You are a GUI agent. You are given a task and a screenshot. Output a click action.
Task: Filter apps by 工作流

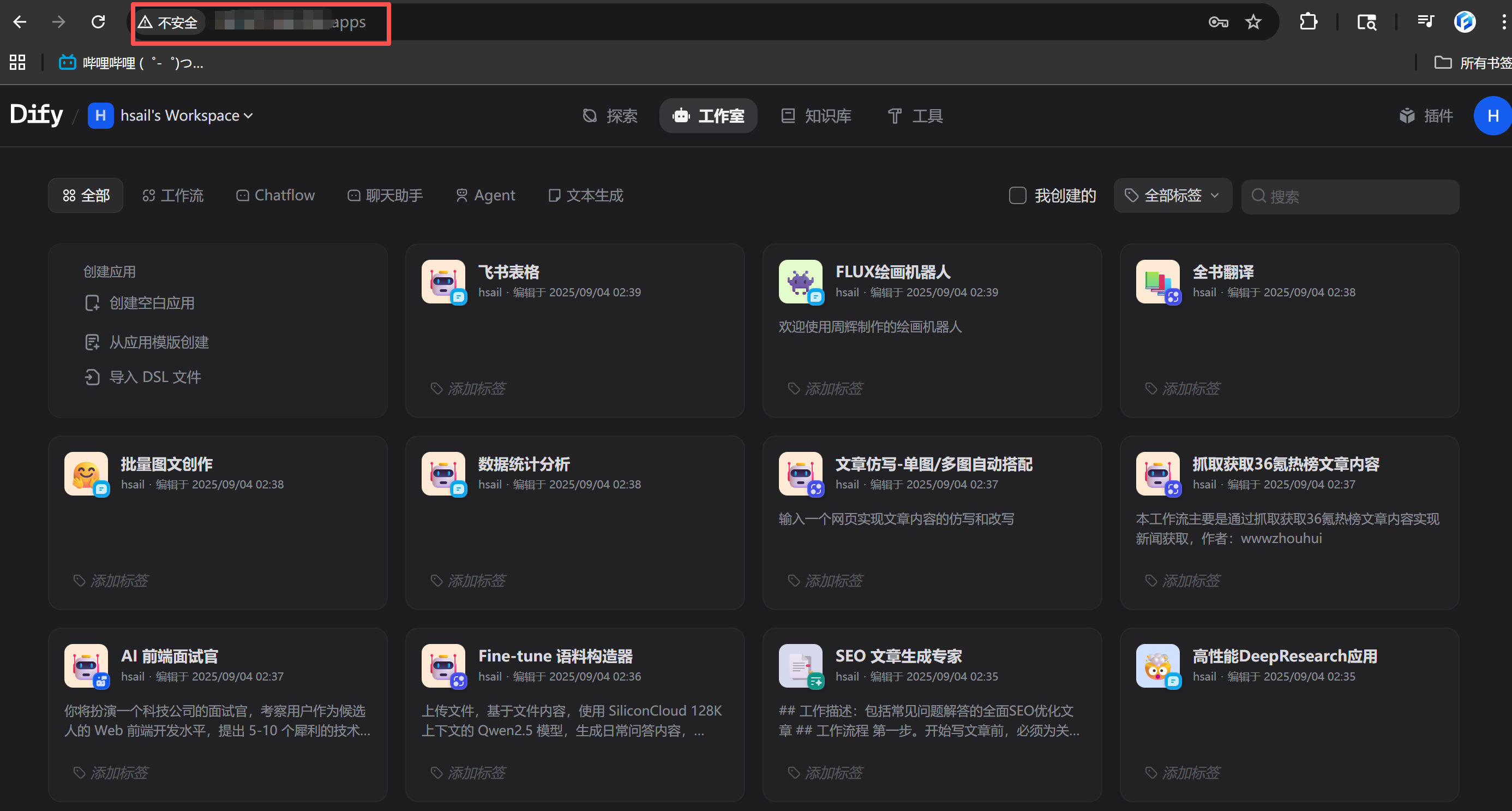pos(172,195)
